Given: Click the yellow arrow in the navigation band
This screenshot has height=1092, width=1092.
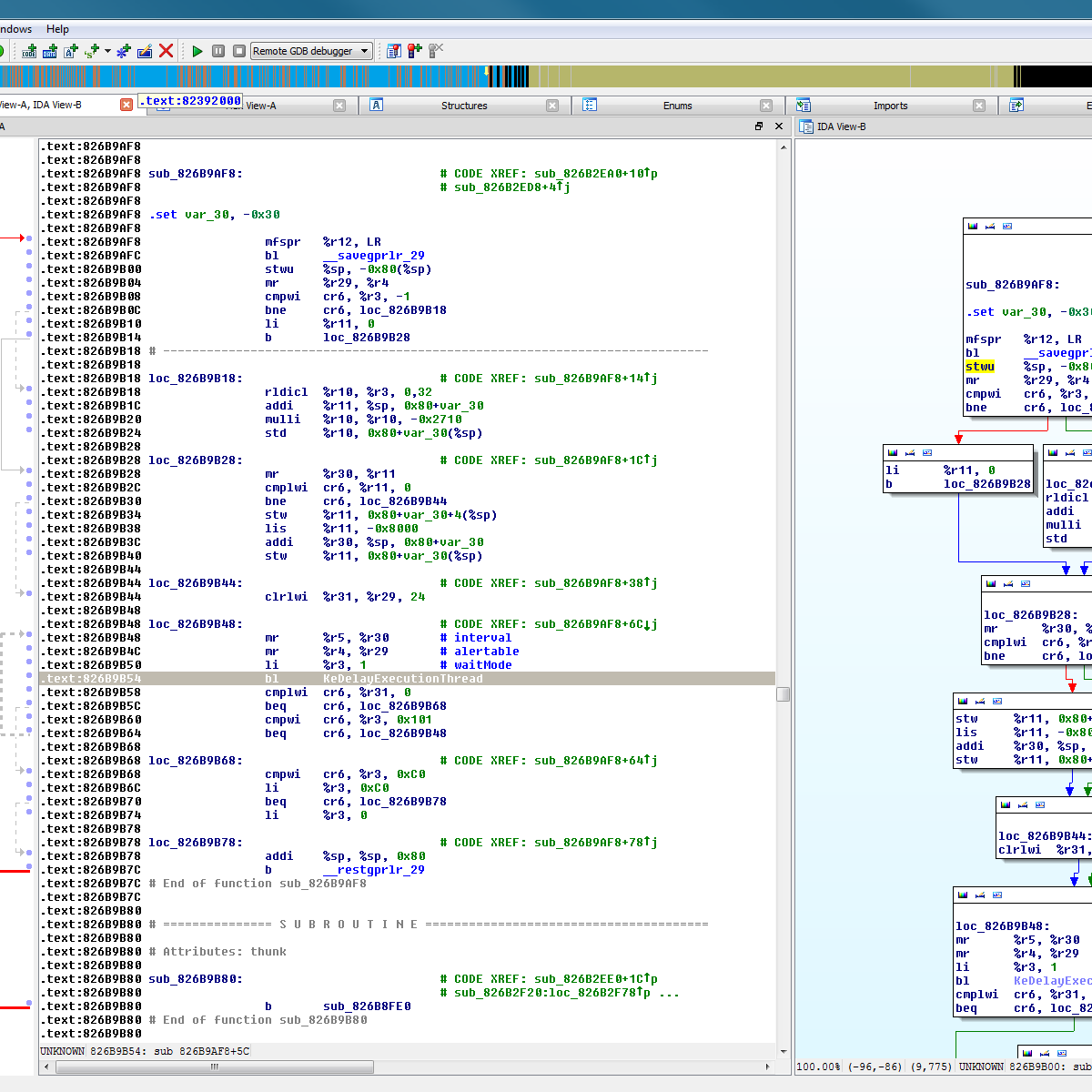Looking at the screenshot, I should pos(487,72).
